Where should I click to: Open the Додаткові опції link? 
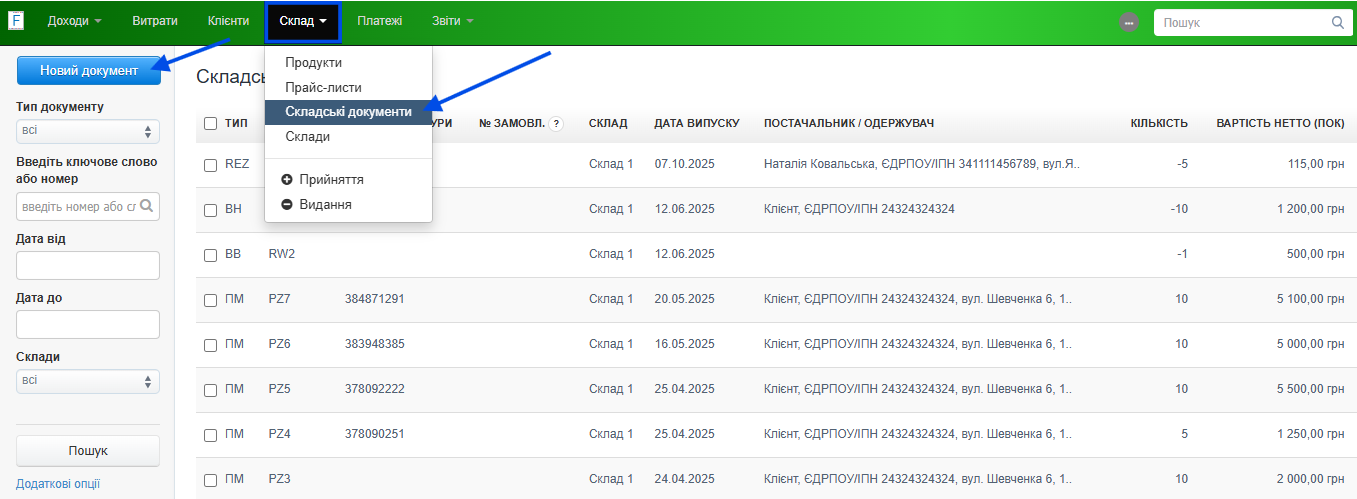pos(58,484)
